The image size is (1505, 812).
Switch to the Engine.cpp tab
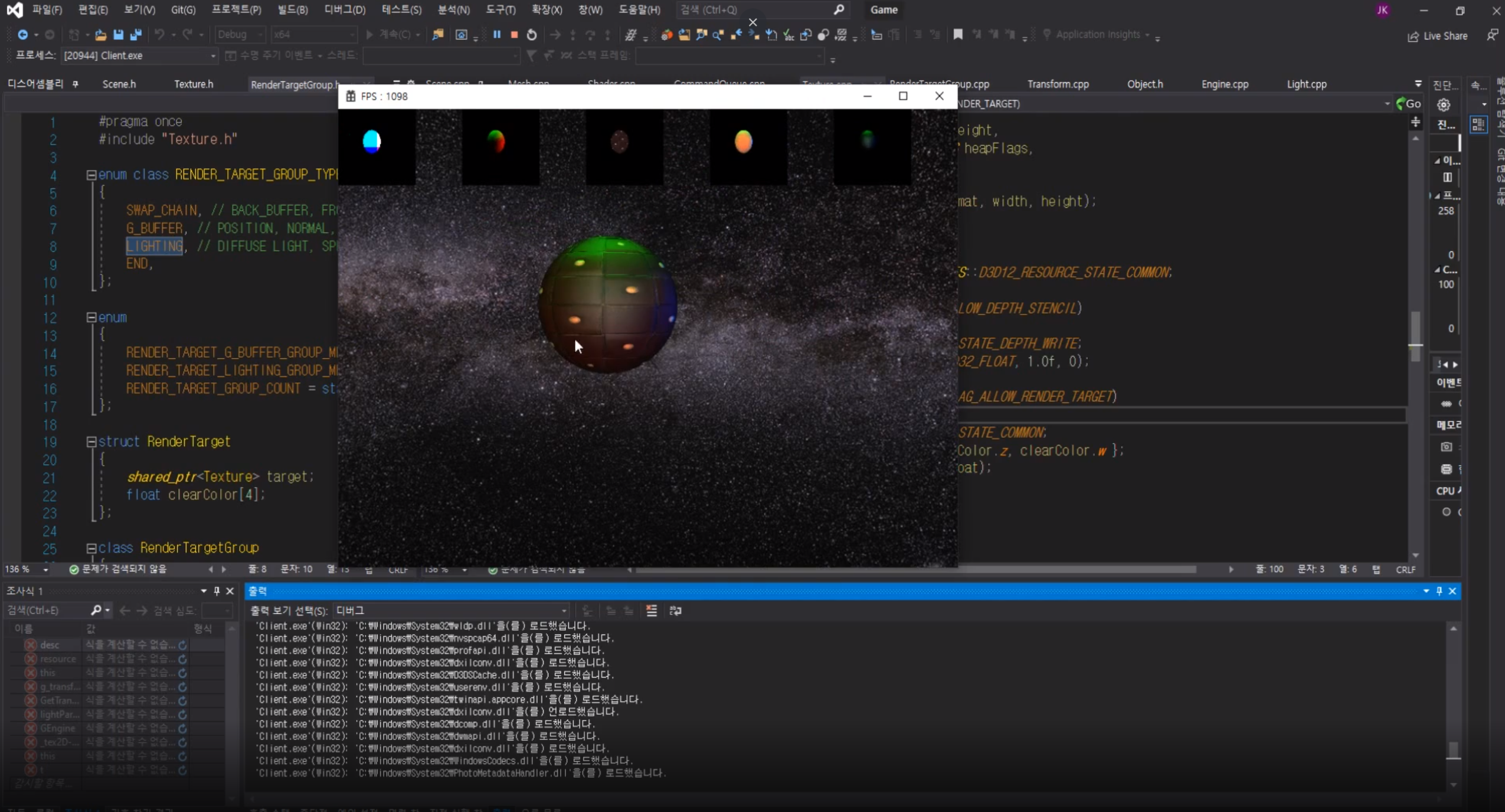[1225, 84]
